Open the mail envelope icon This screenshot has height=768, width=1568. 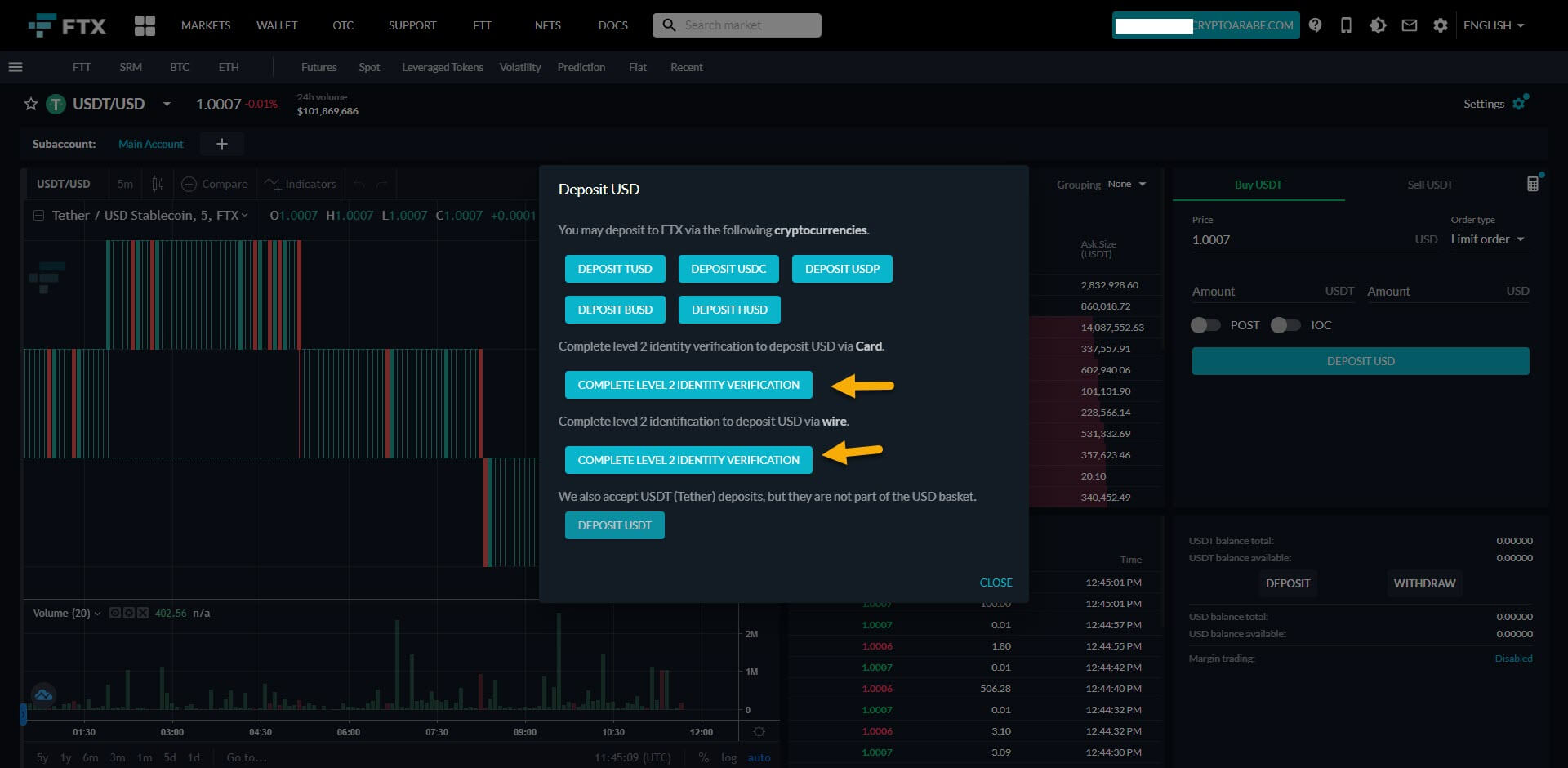tap(1409, 25)
